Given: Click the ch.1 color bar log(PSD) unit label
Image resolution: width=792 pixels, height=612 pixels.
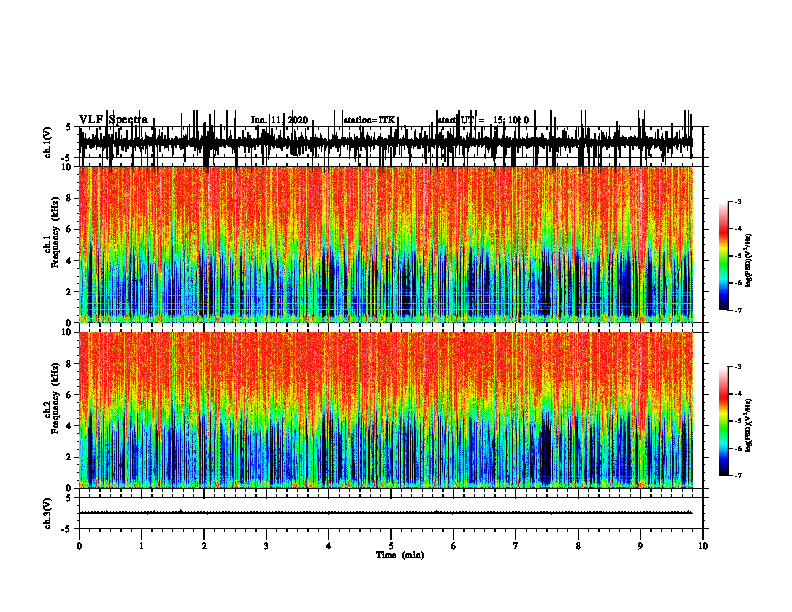Looking at the screenshot, I should [x=749, y=261].
